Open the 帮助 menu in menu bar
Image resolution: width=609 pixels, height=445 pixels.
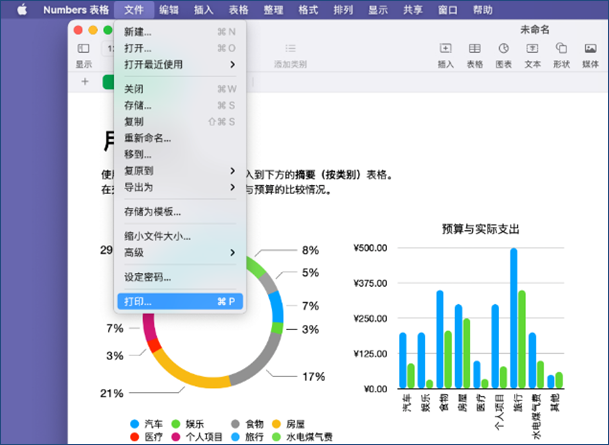click(x=483, y=10)
